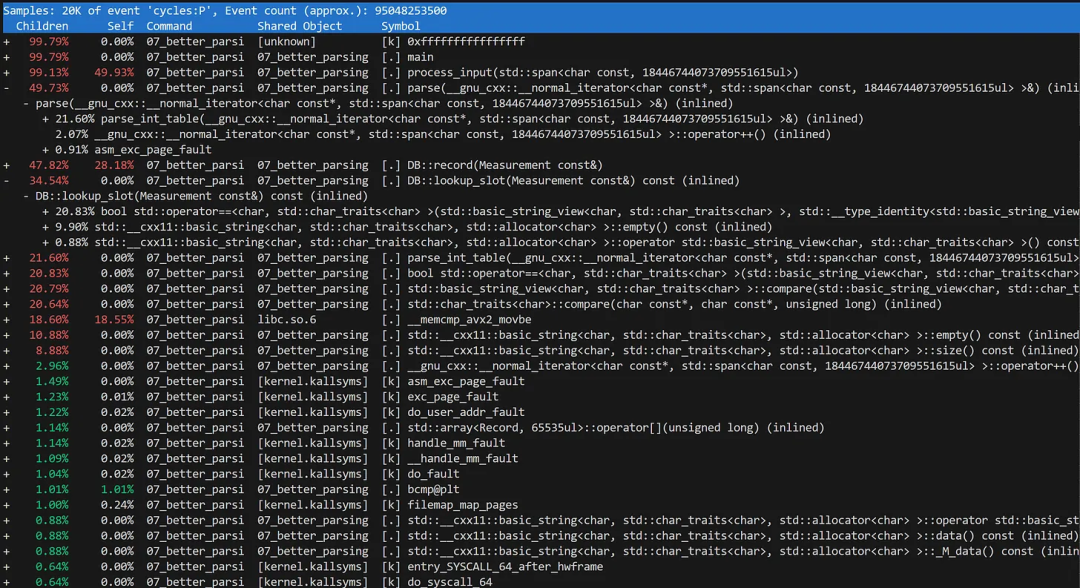Expand the top-level 21.60% parse_int_table row
This screenshot has height=588, width=1080.
click(x=6, y=258)
